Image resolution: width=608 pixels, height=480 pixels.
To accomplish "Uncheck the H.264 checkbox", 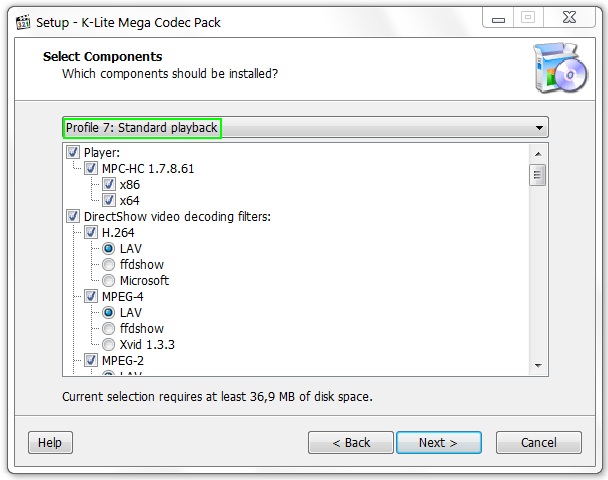I will click(x=91, y=232).
